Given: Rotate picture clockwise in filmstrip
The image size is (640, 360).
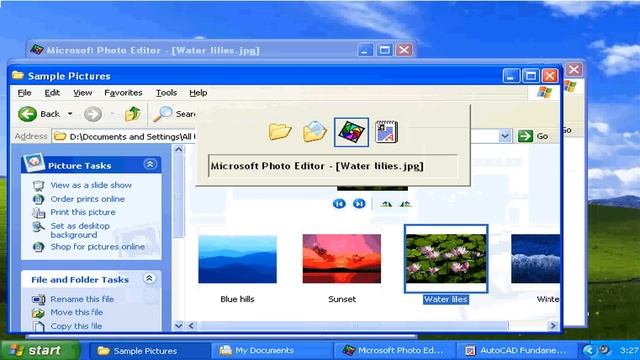Looking at the screenshot, I should pyautogui.click(x=386, y=203).
